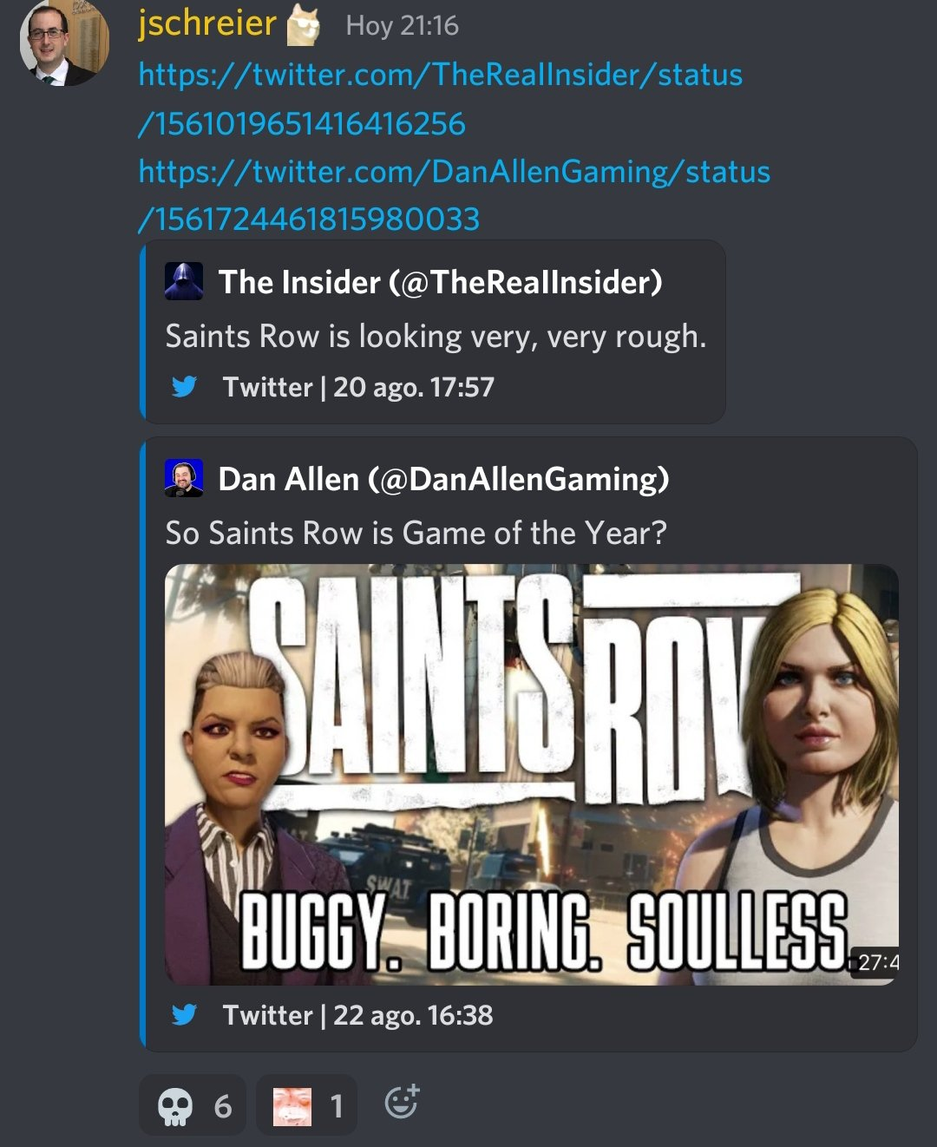Open the TheRealInsider twitter link
This screenshot has width=937, height=1147.
440,99
